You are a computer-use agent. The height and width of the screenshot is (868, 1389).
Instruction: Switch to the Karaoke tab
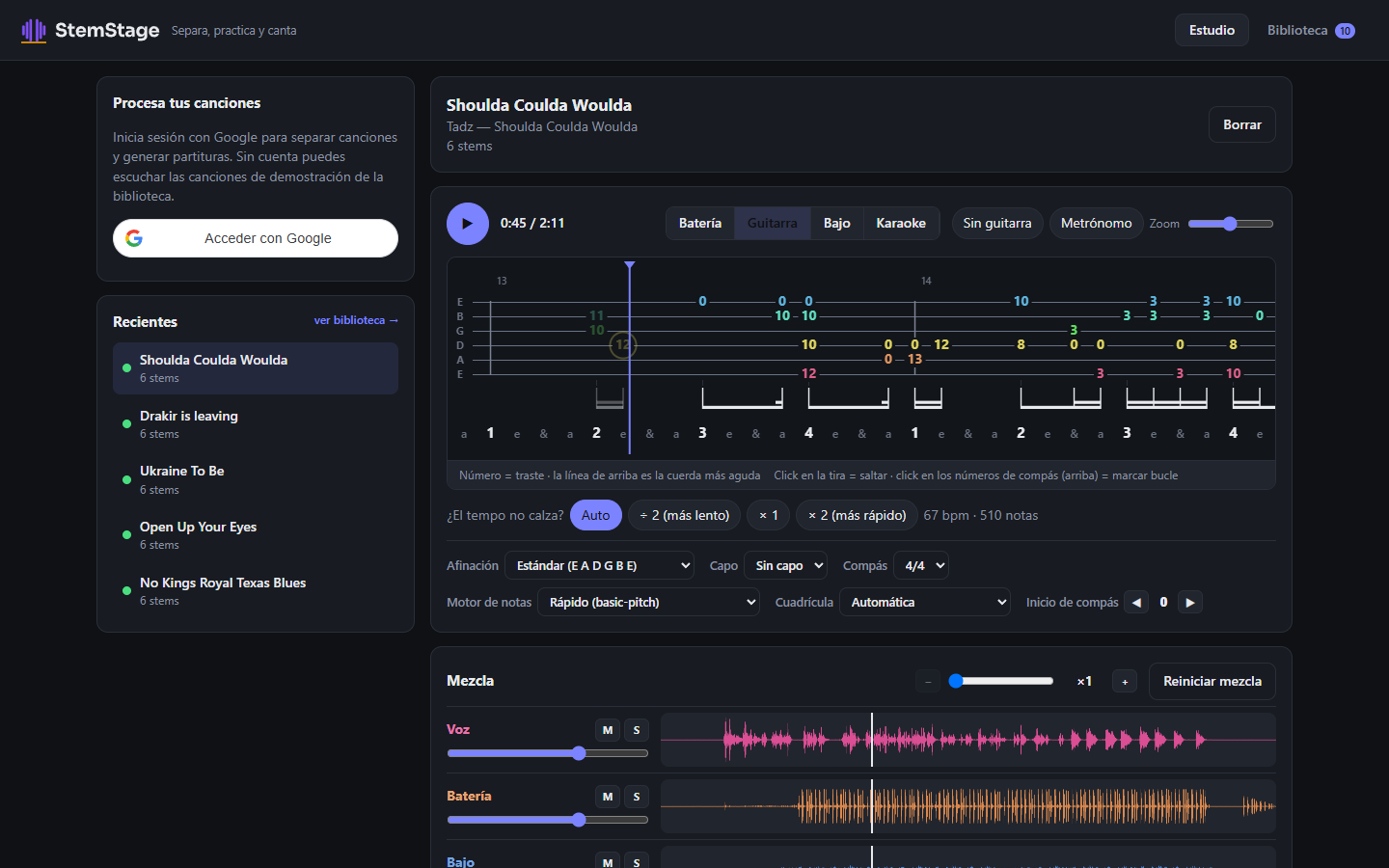click(901, 224)
